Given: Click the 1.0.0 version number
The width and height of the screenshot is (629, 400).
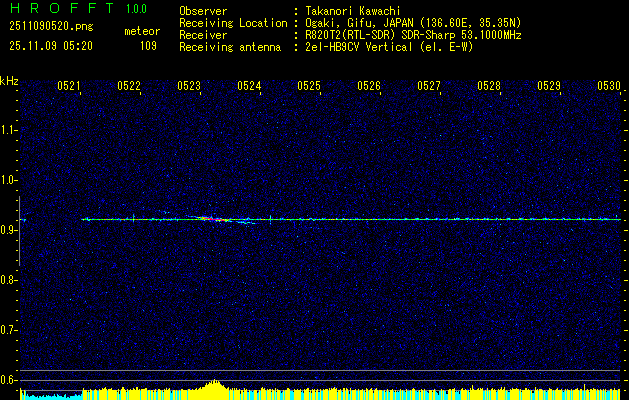Looking at the screenshot, I should [137, 9].
